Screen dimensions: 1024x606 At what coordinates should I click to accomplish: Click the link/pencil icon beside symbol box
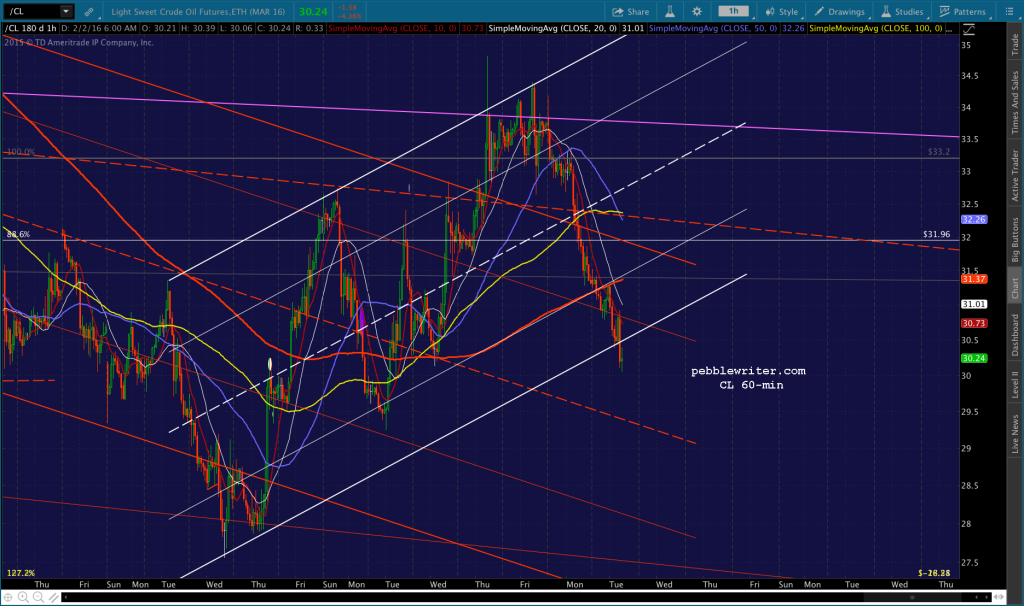(x=89, y=12)
